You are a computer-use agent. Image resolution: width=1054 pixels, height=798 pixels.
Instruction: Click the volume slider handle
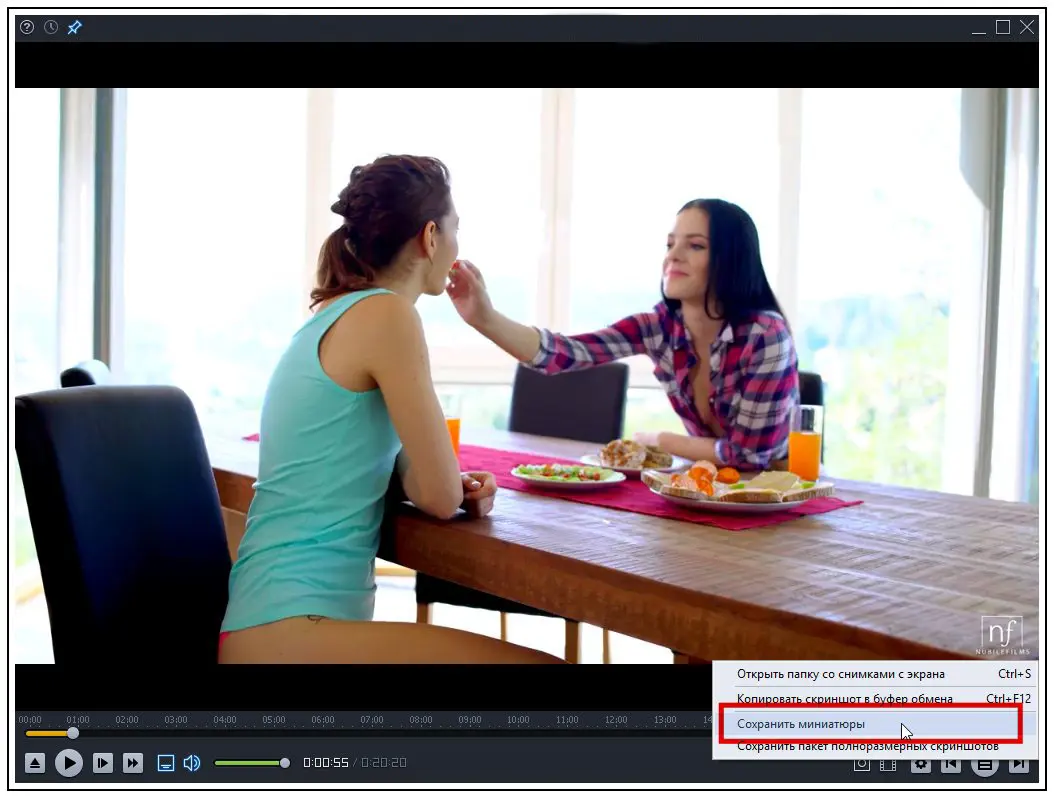[x=285, y=763]
